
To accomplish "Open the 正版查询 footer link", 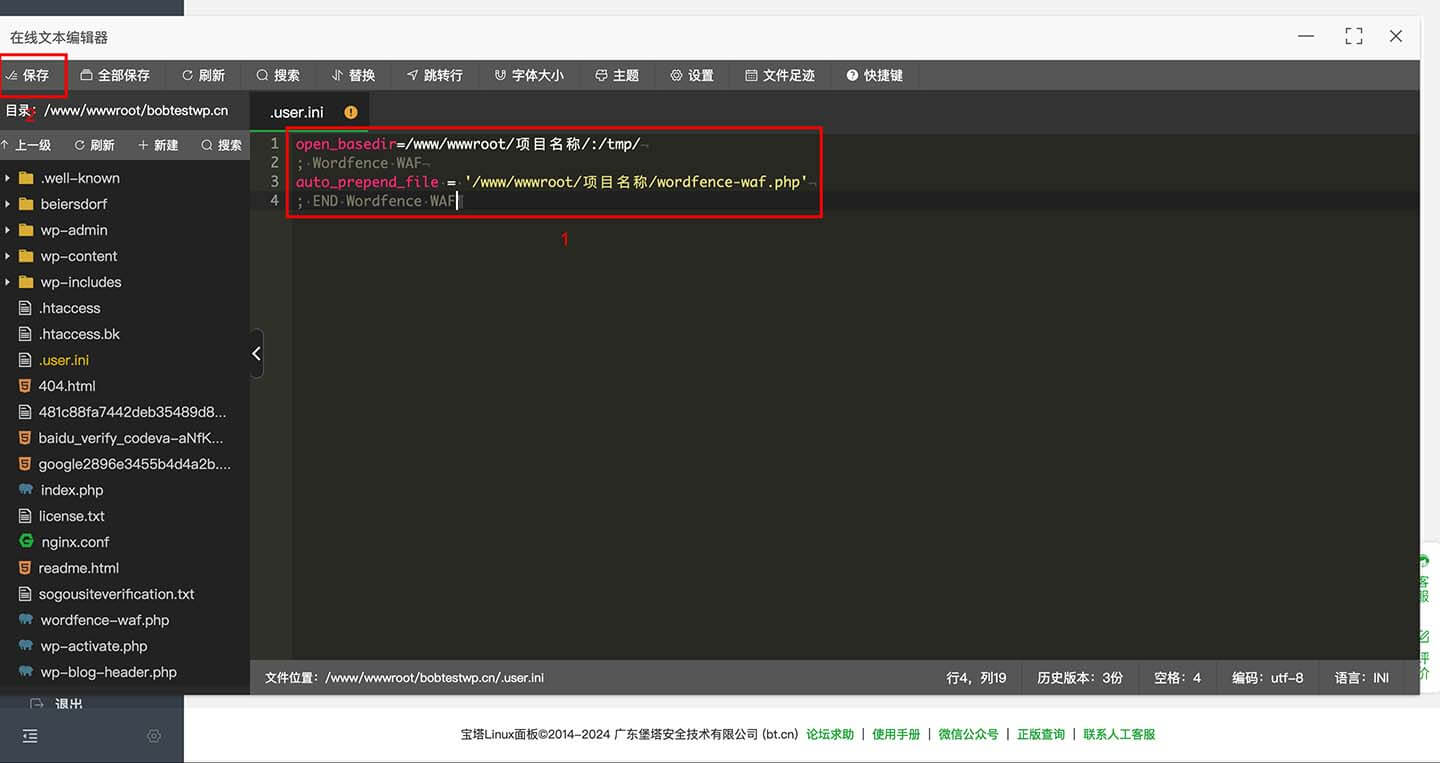I will click(1041, 734).
